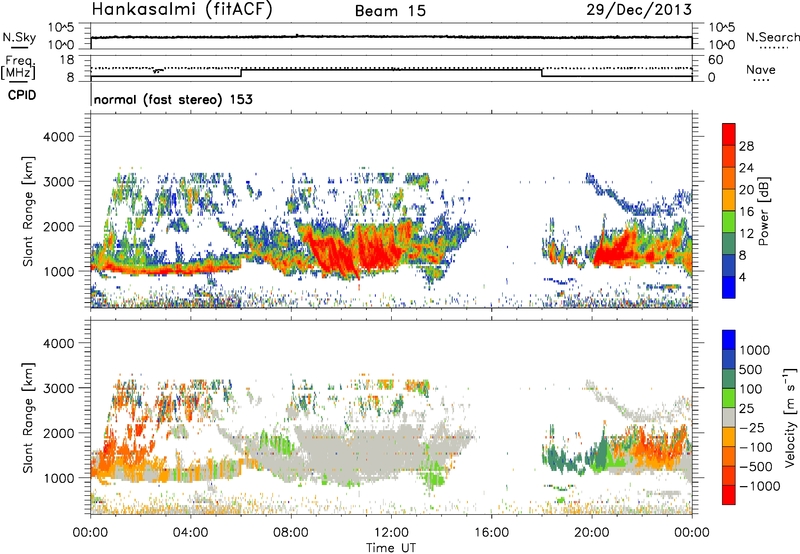800x554 pixels.
Task: Click the '18' frequency scale value
Action: click(67, 60)
